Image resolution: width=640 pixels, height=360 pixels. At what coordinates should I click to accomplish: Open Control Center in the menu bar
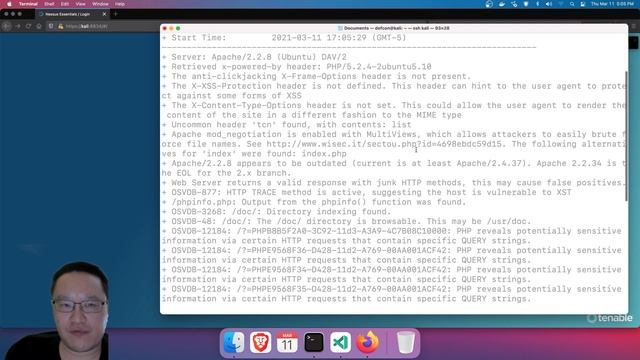pyautogui.click(x=583, y=4)
